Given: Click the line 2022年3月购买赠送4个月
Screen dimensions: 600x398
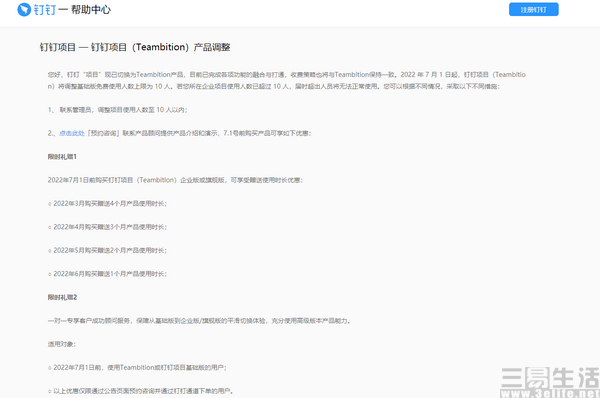Looking at the screenshot, I should (107, 204).
